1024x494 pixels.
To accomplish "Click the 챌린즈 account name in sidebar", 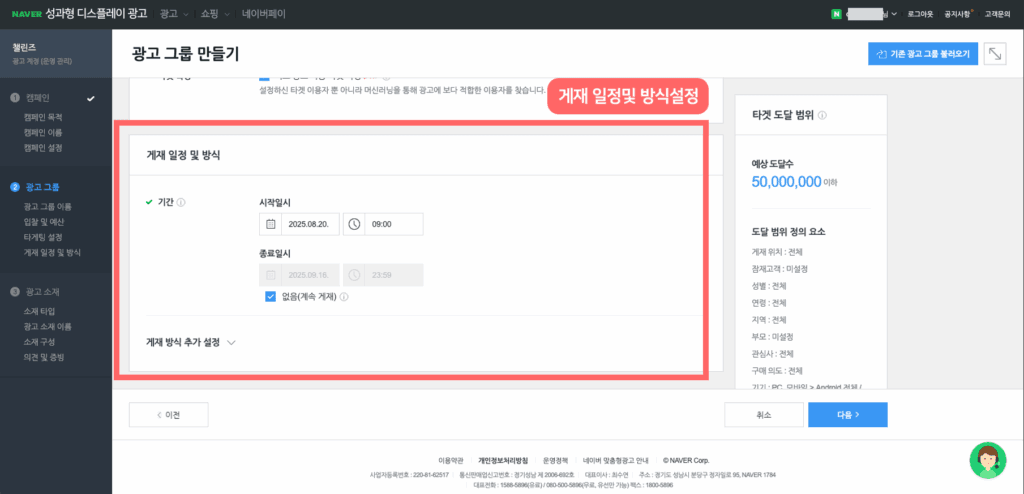I will pos(24,48).
